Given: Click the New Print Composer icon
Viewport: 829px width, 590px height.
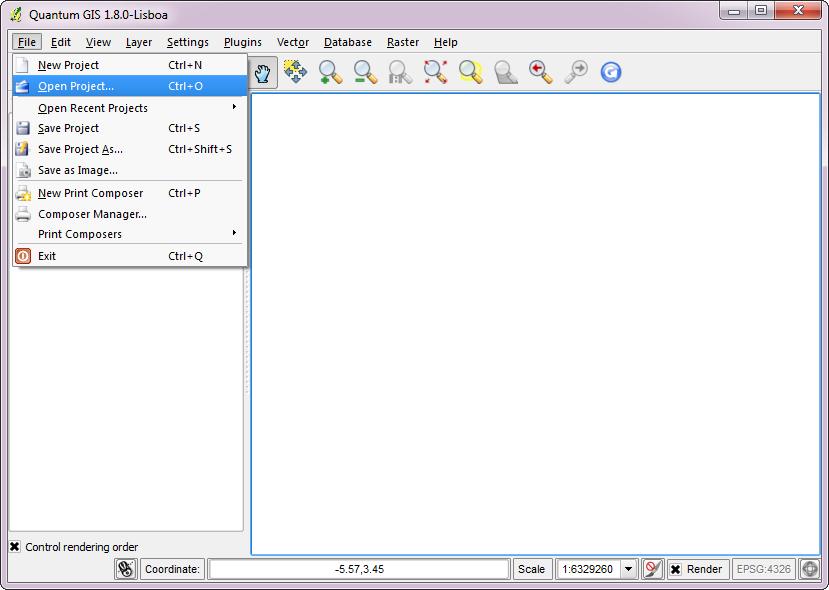Looking at the screenshot, I should click(23, 193).
